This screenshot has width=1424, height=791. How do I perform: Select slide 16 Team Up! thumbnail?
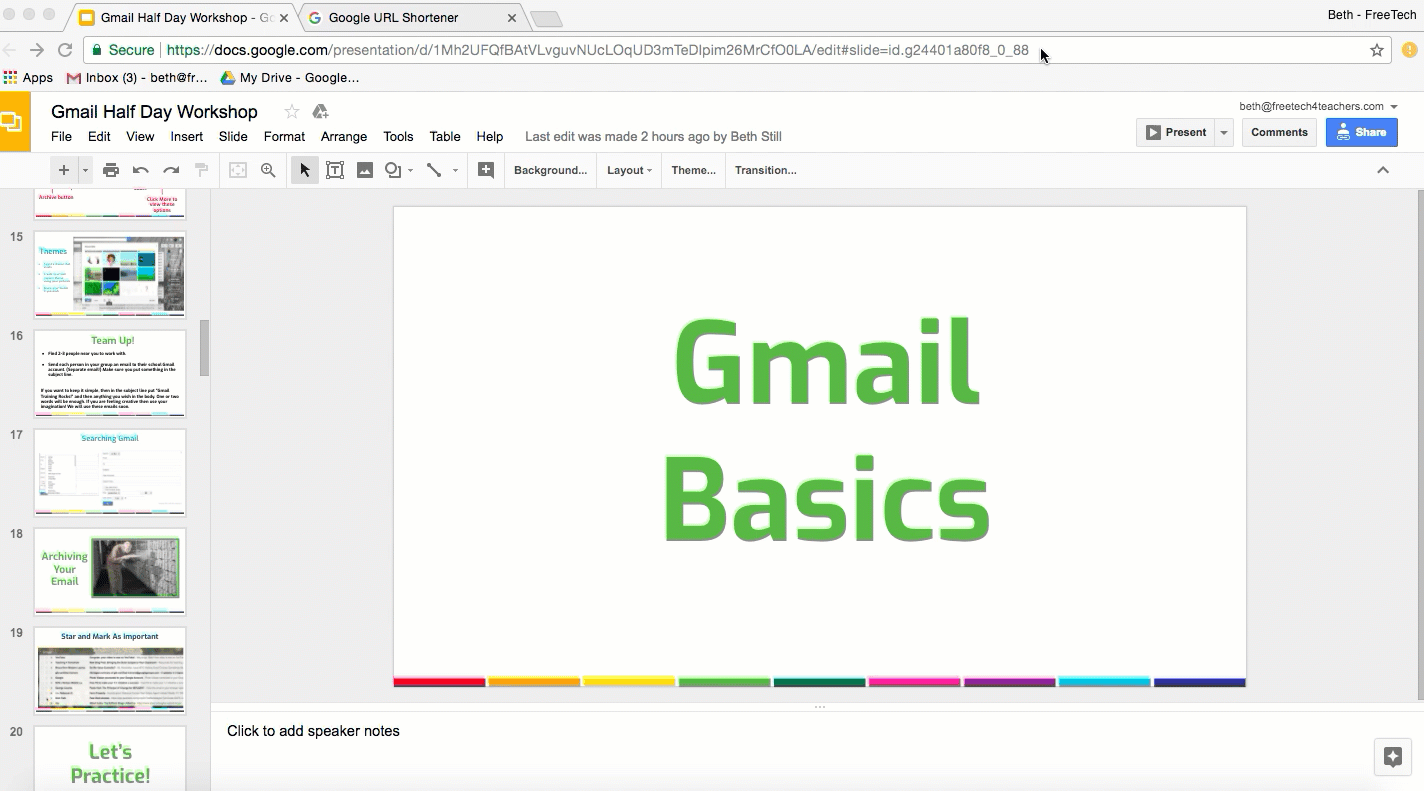(x=110, y=373)
